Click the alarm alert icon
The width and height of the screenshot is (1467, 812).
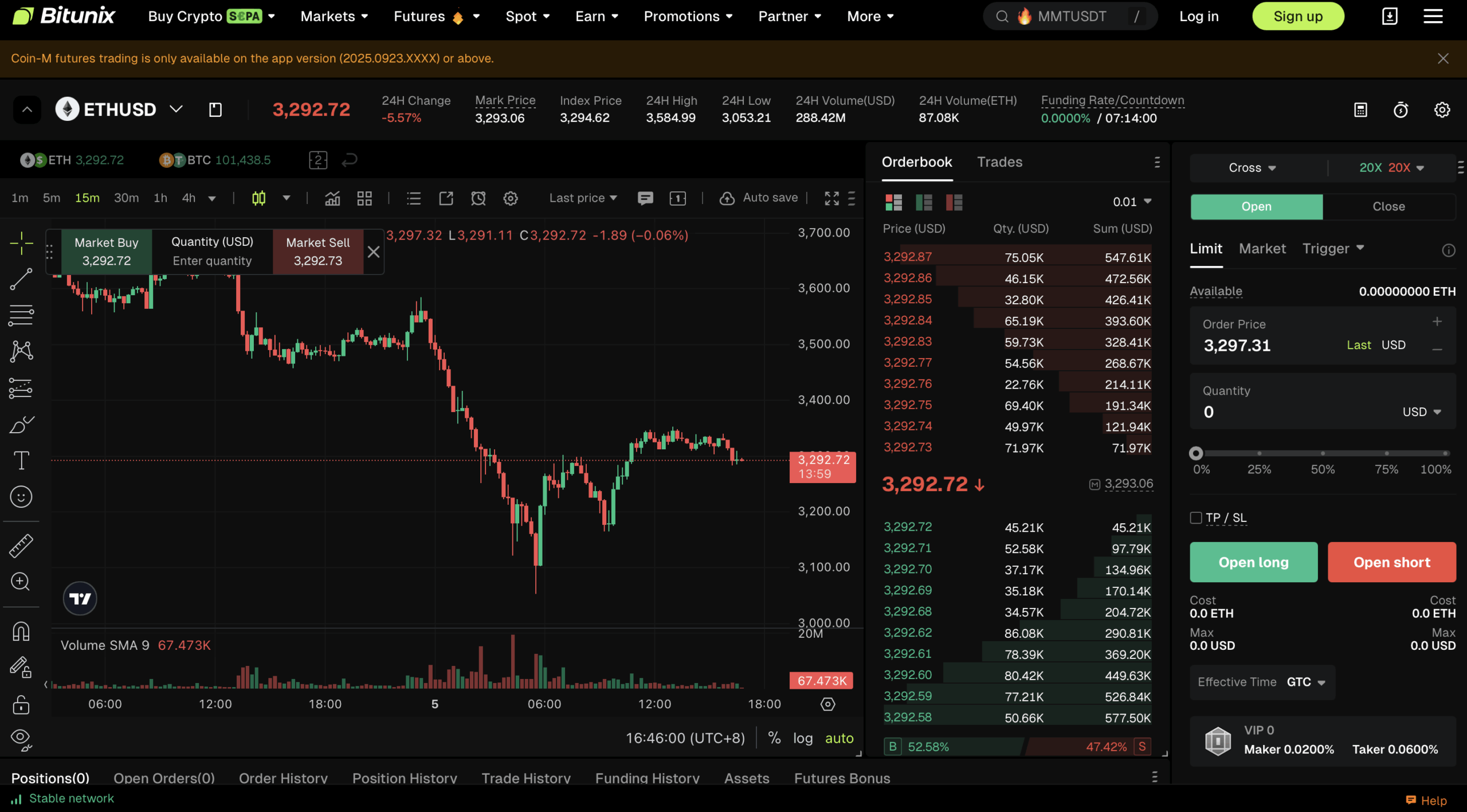coord(478,198)
